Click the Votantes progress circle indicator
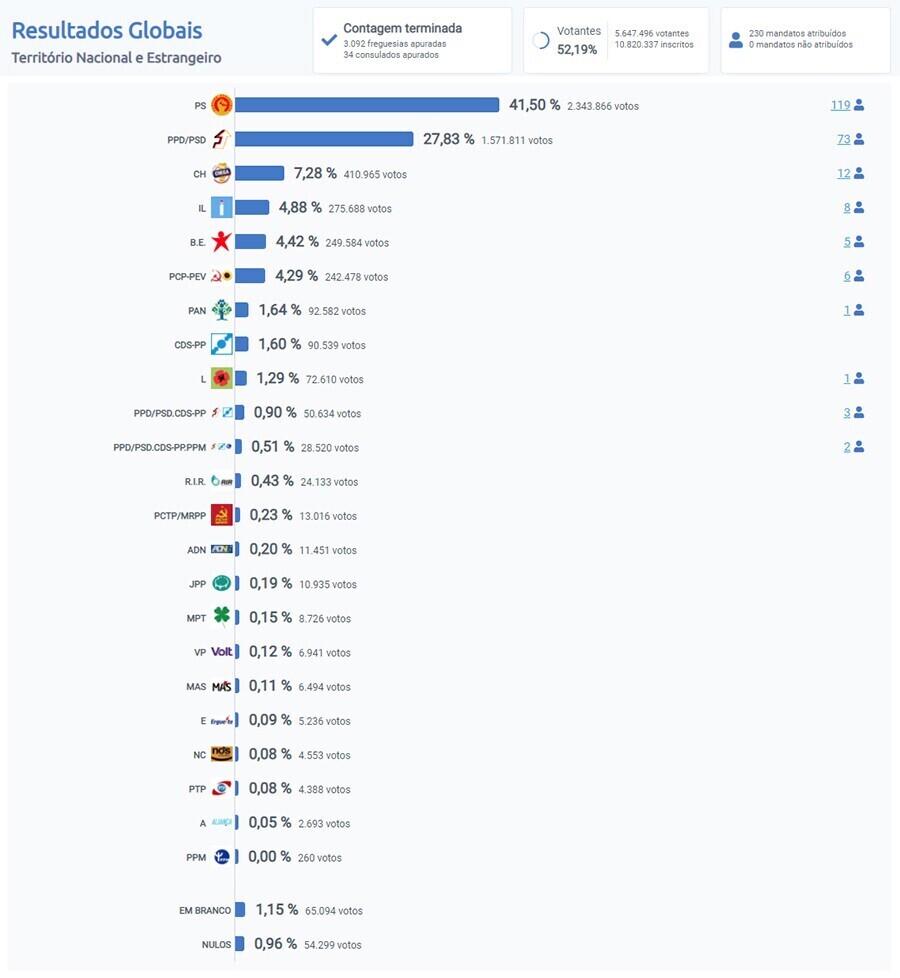This screenshot has height=978, width=900. (x=540, y=40)
